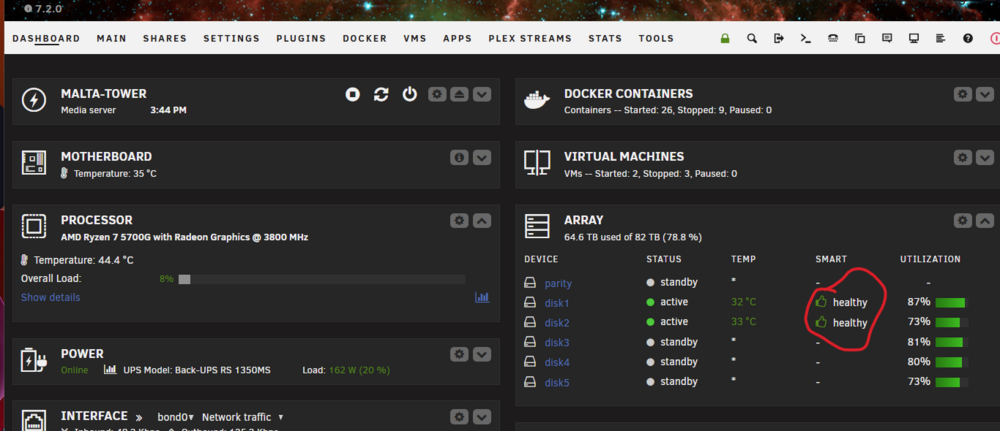Open the Network traffic dropdown
The width and height of the screenshot is (1000, 431).
(x=243, y=417)
